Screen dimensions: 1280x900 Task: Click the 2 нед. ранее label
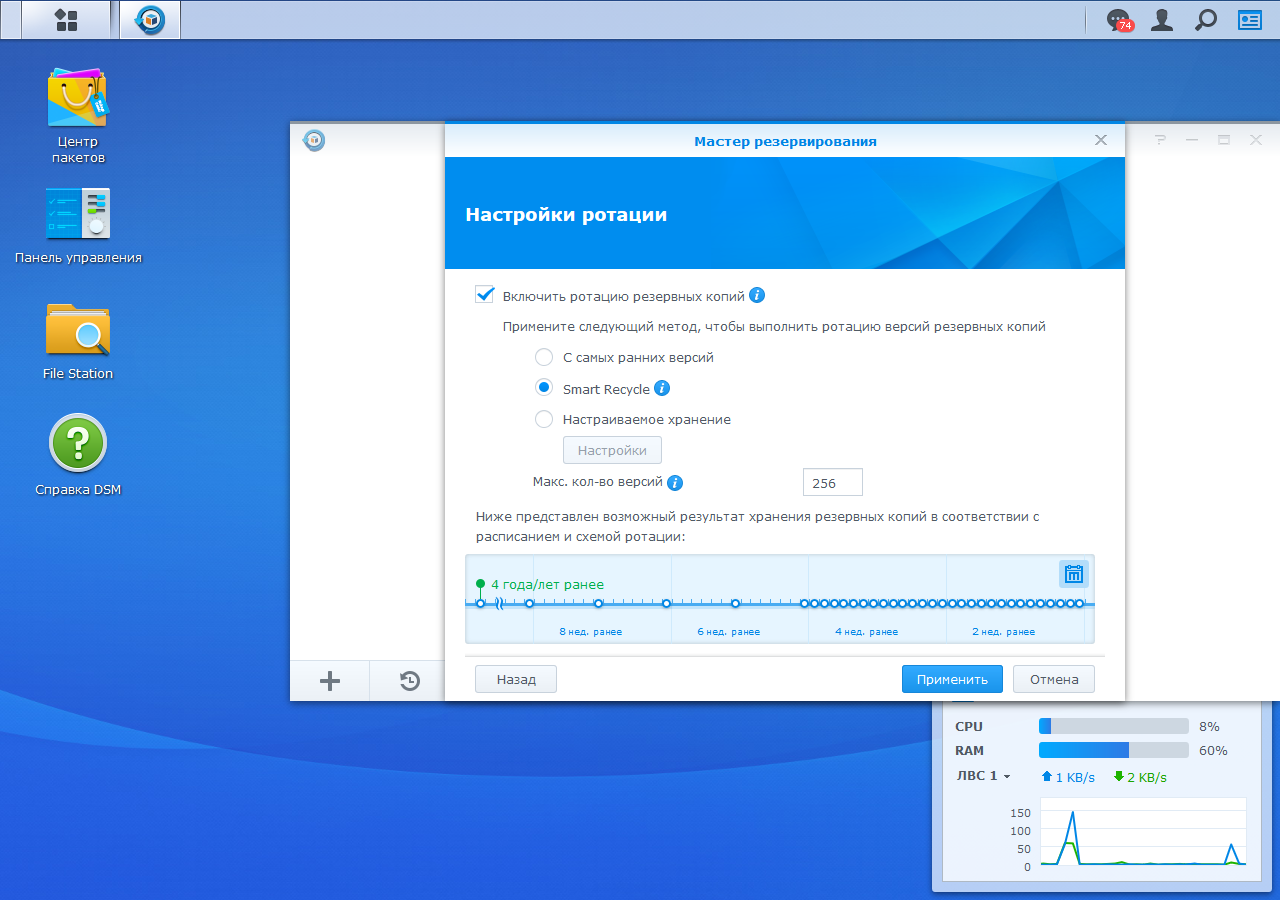(x=1004, y=632)
